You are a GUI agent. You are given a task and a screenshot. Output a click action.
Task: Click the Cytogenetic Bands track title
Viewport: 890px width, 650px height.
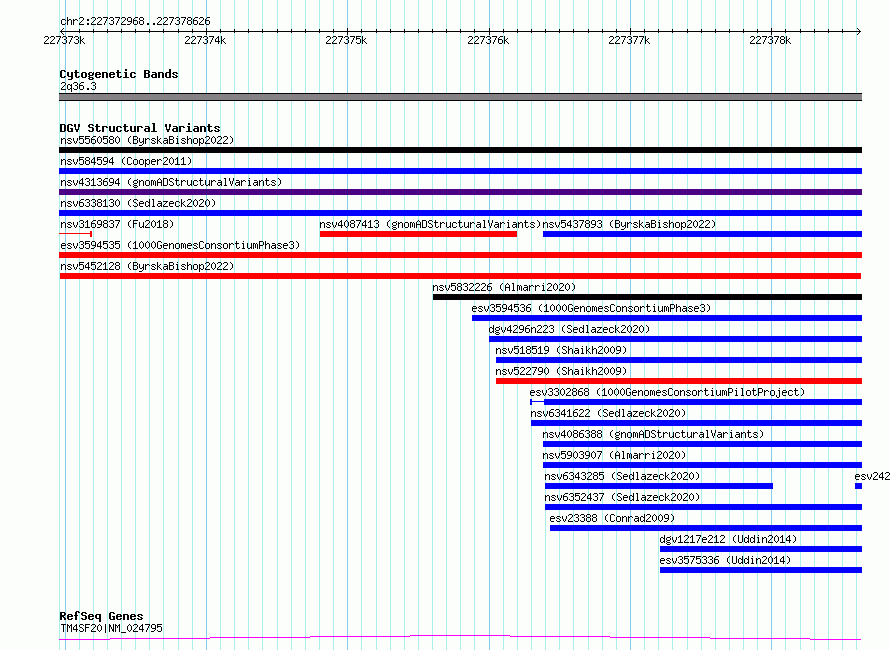119,74
